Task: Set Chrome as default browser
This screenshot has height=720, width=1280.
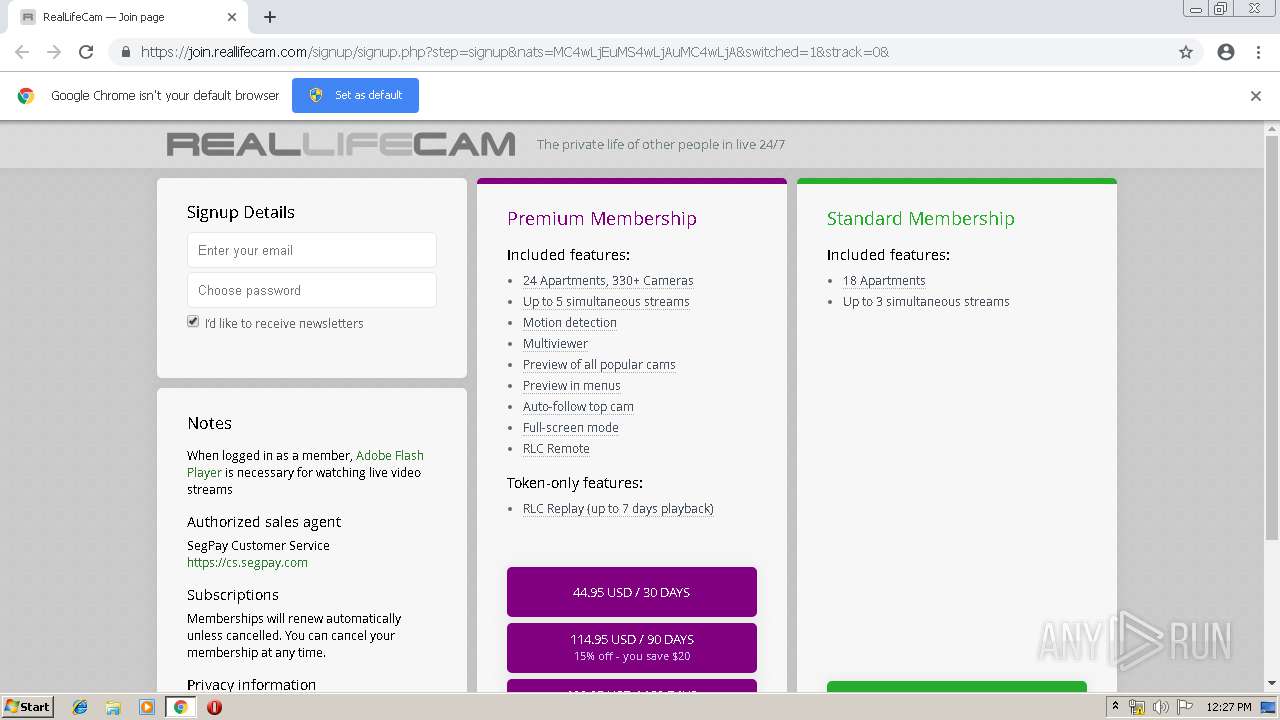Action: point(355,95)
